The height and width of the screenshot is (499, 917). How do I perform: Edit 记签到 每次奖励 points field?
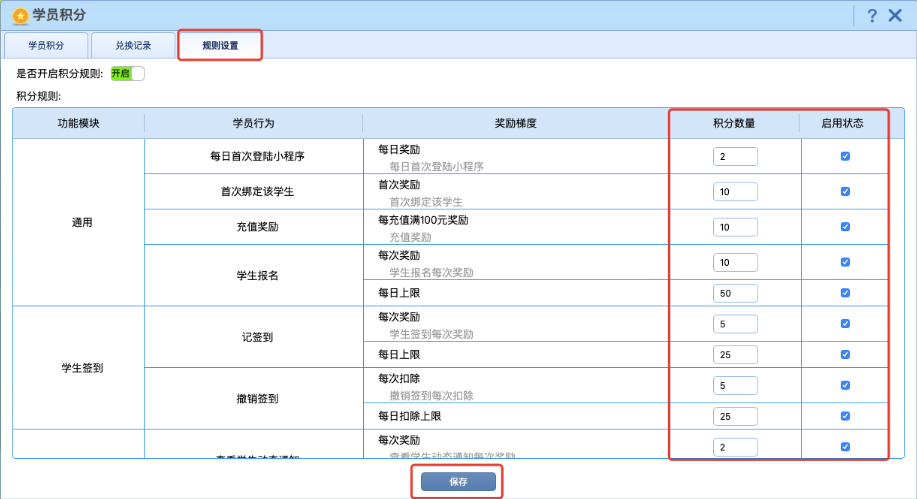tap(735, 324)
